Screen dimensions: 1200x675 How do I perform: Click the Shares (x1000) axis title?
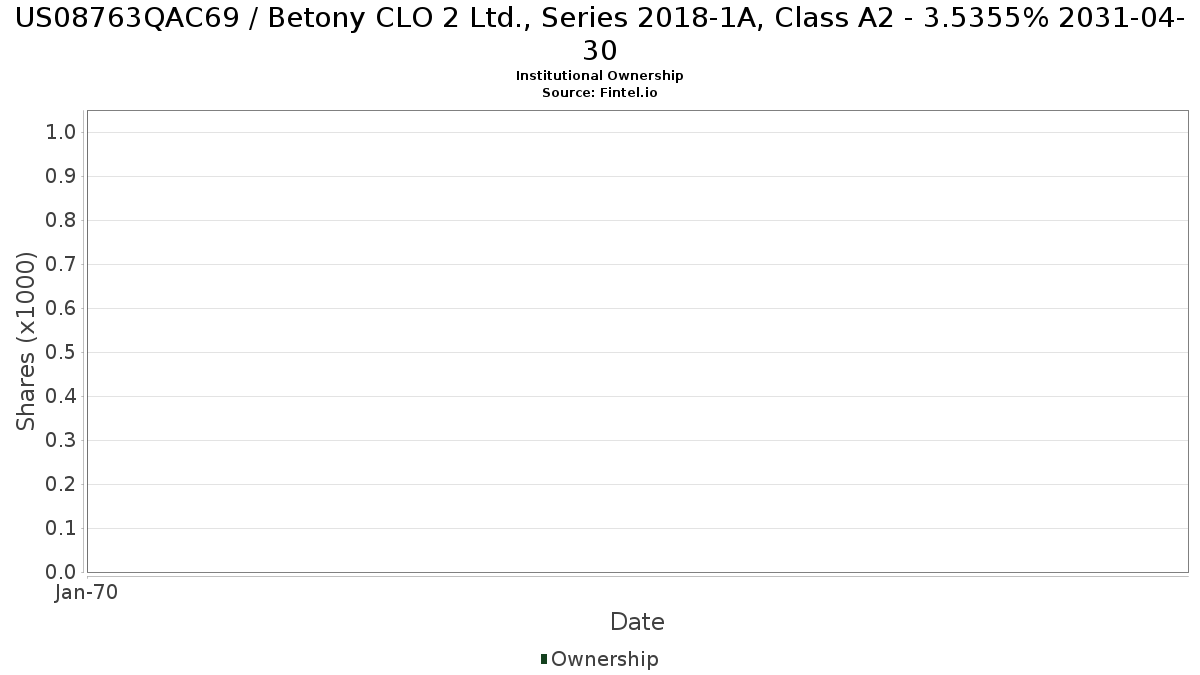tap(26, 341)
